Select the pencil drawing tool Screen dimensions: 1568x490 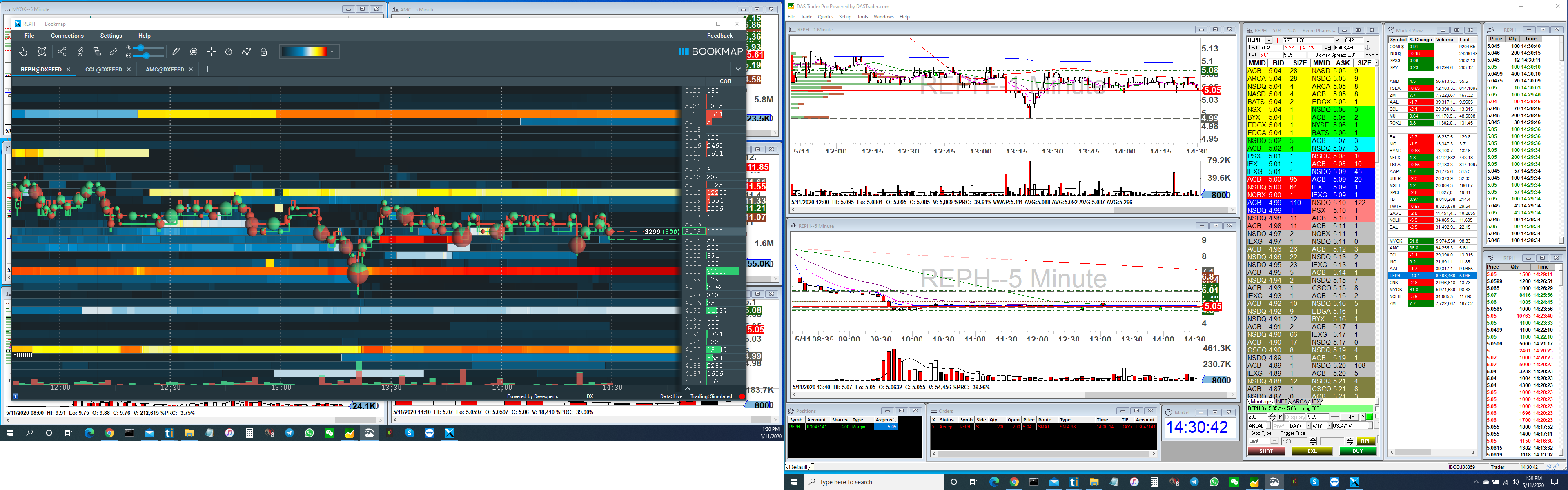click(176, 52)
